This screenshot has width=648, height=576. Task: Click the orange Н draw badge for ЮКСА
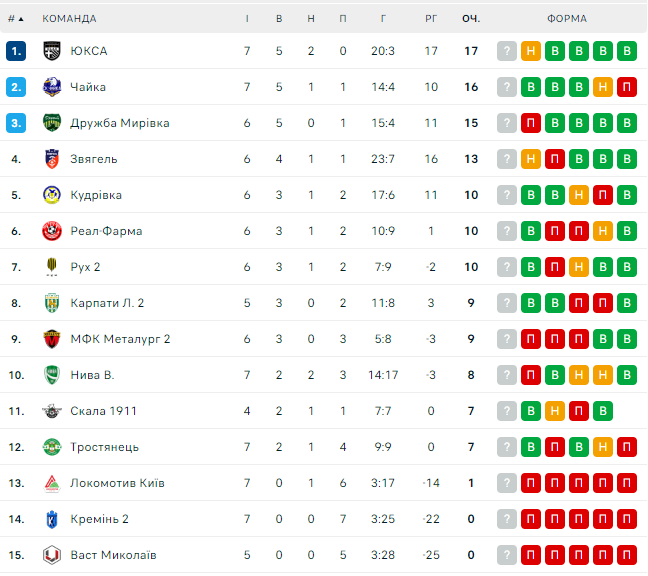531,51
